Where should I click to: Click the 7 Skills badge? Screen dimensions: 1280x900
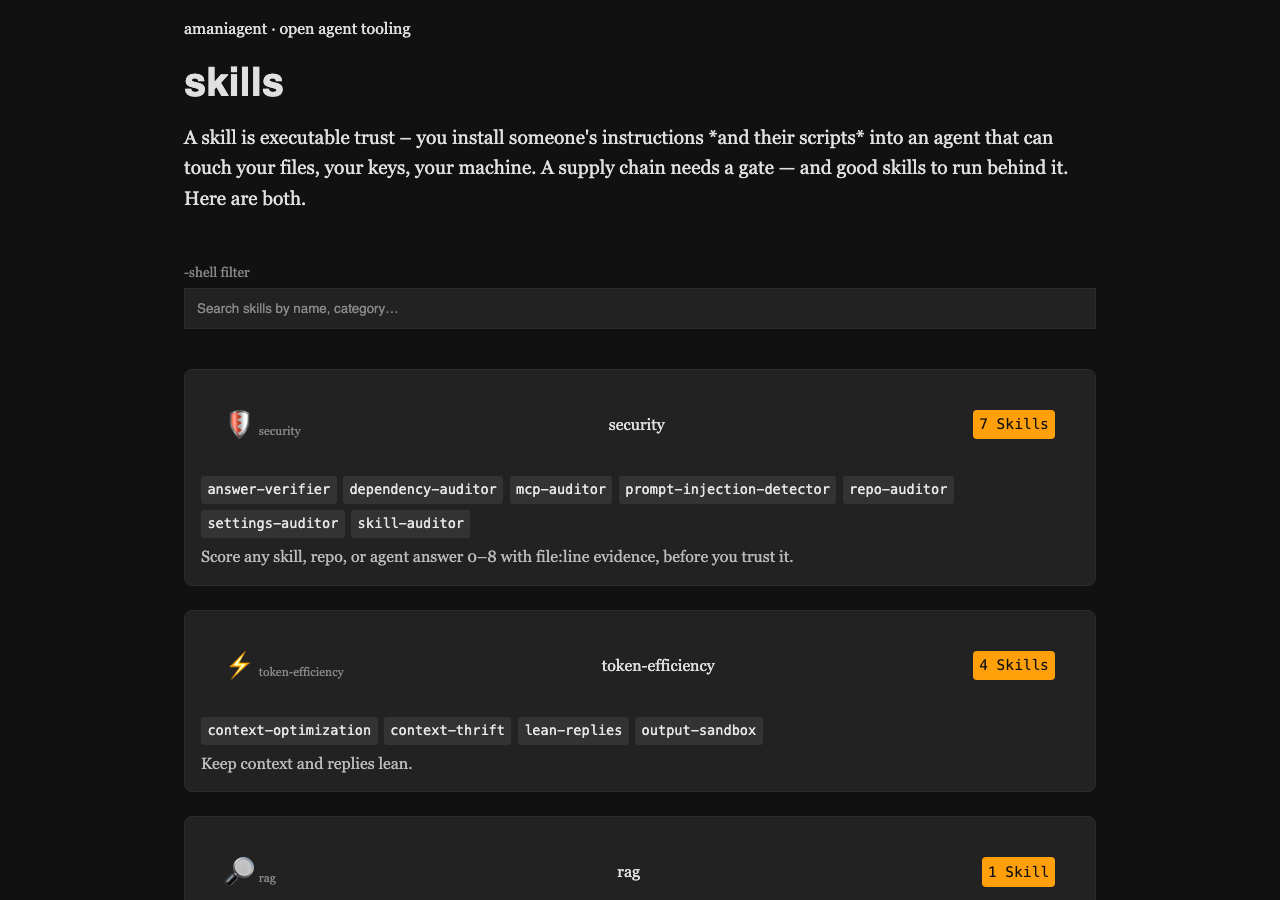[x=1014, y=424]
